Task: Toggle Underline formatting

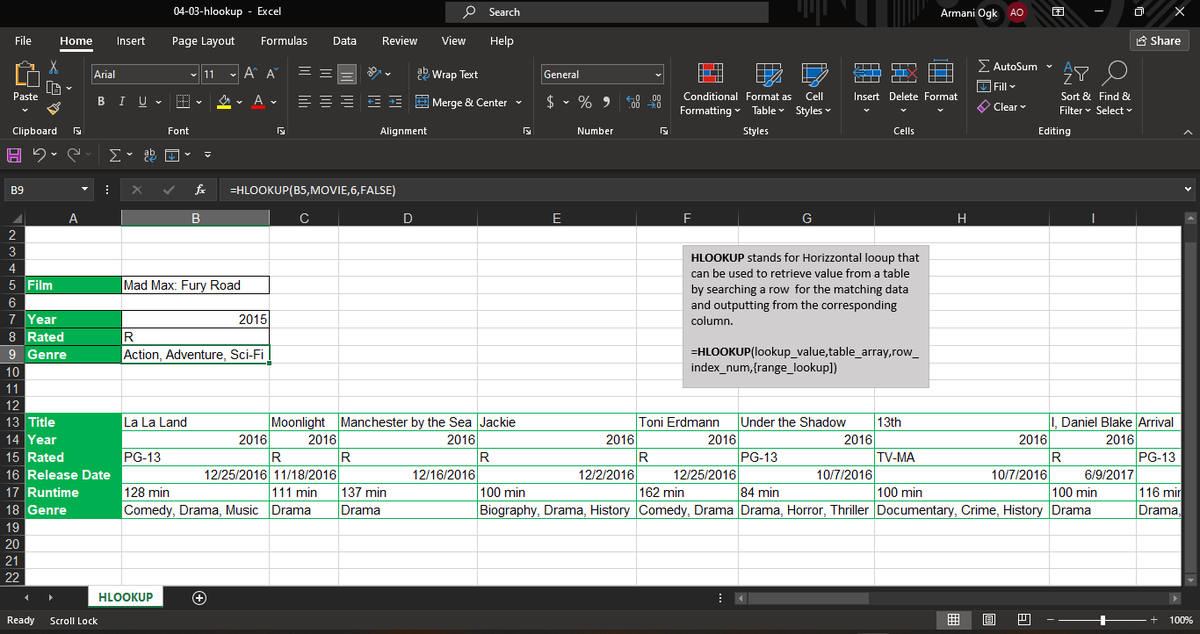Action: [x=142, y=102]
